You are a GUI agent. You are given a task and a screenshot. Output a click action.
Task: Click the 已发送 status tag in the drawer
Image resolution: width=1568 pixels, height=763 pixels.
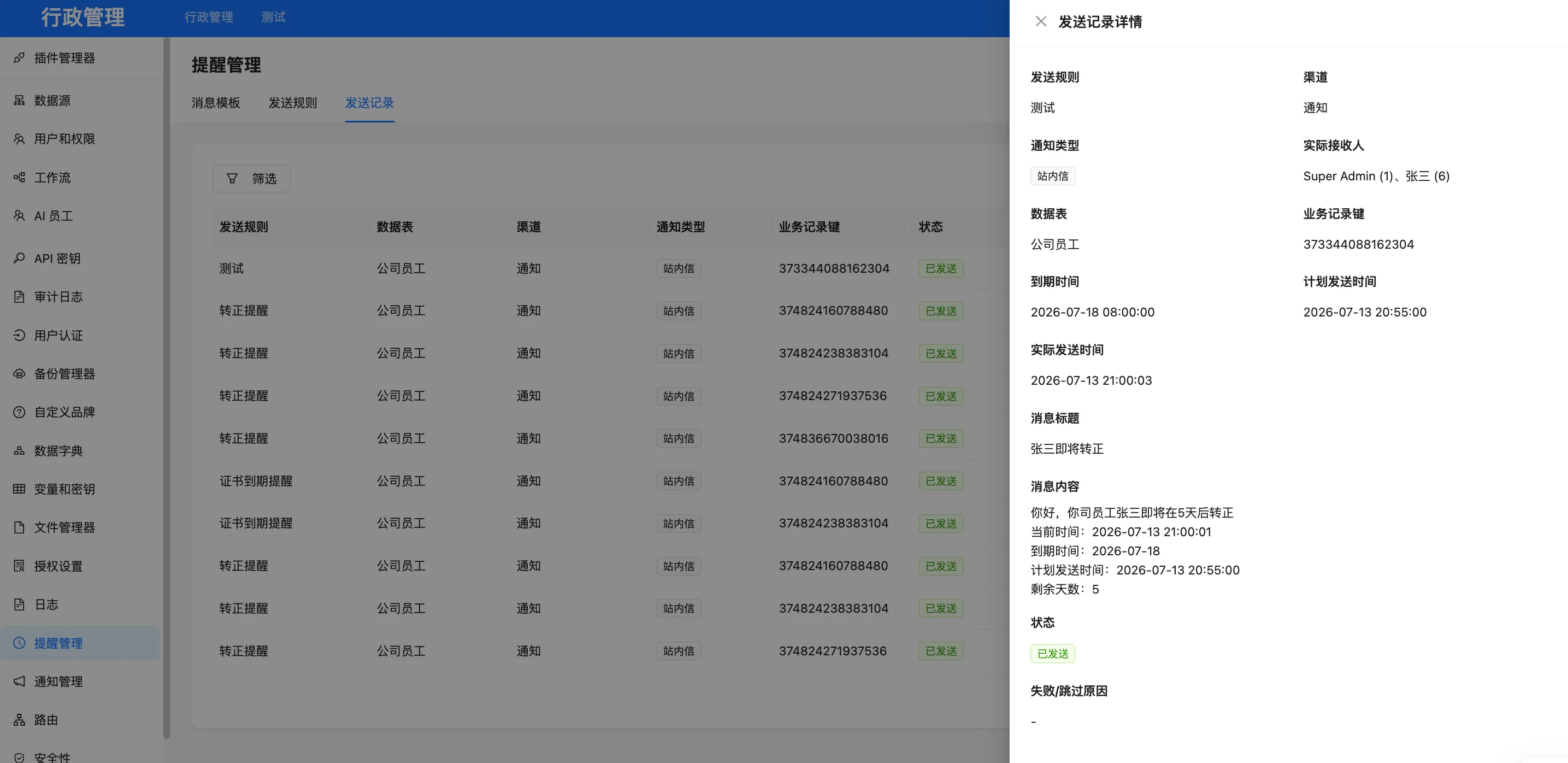(x=1052, y=653)
